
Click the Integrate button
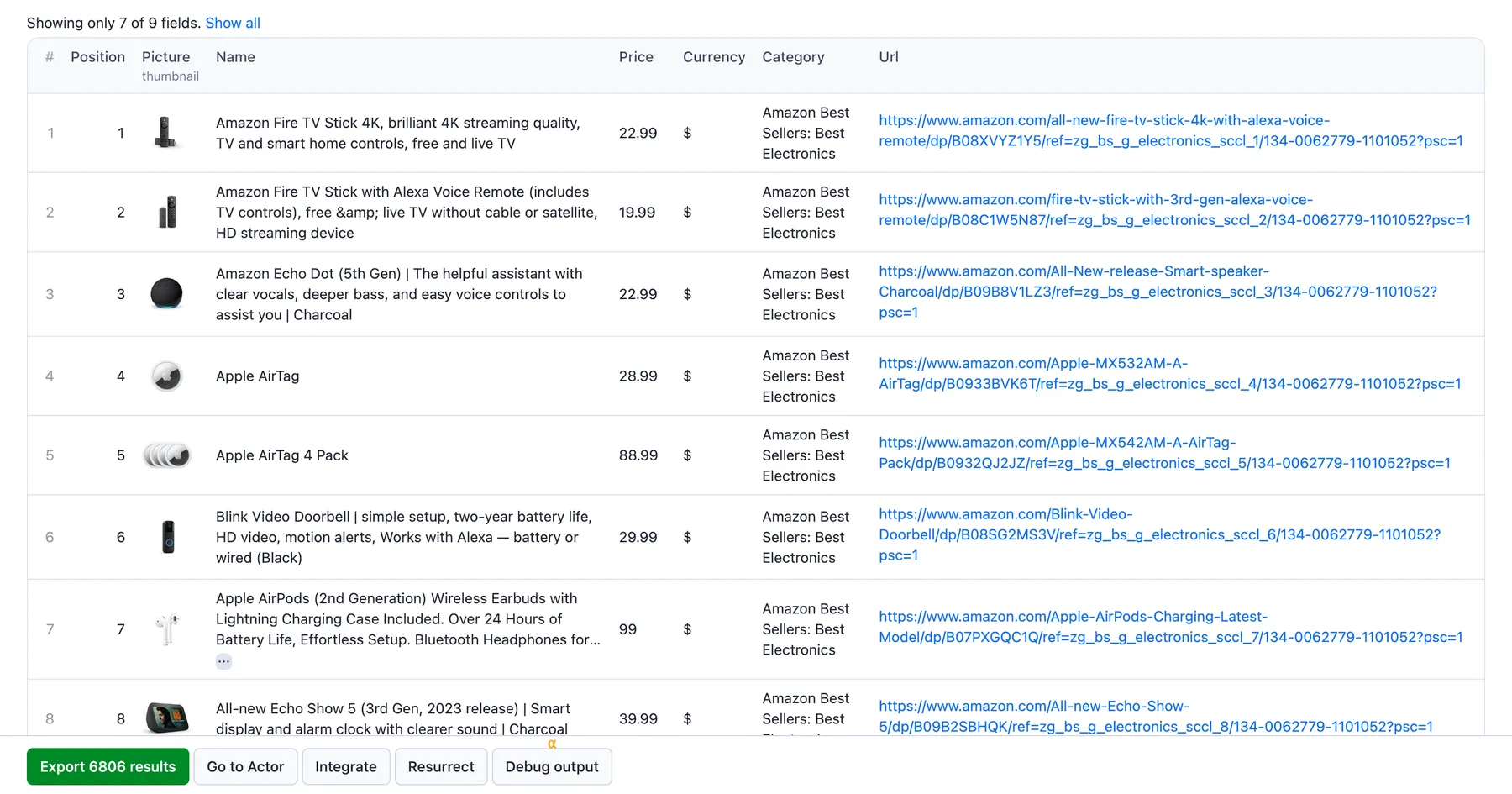tap(346, 766)
